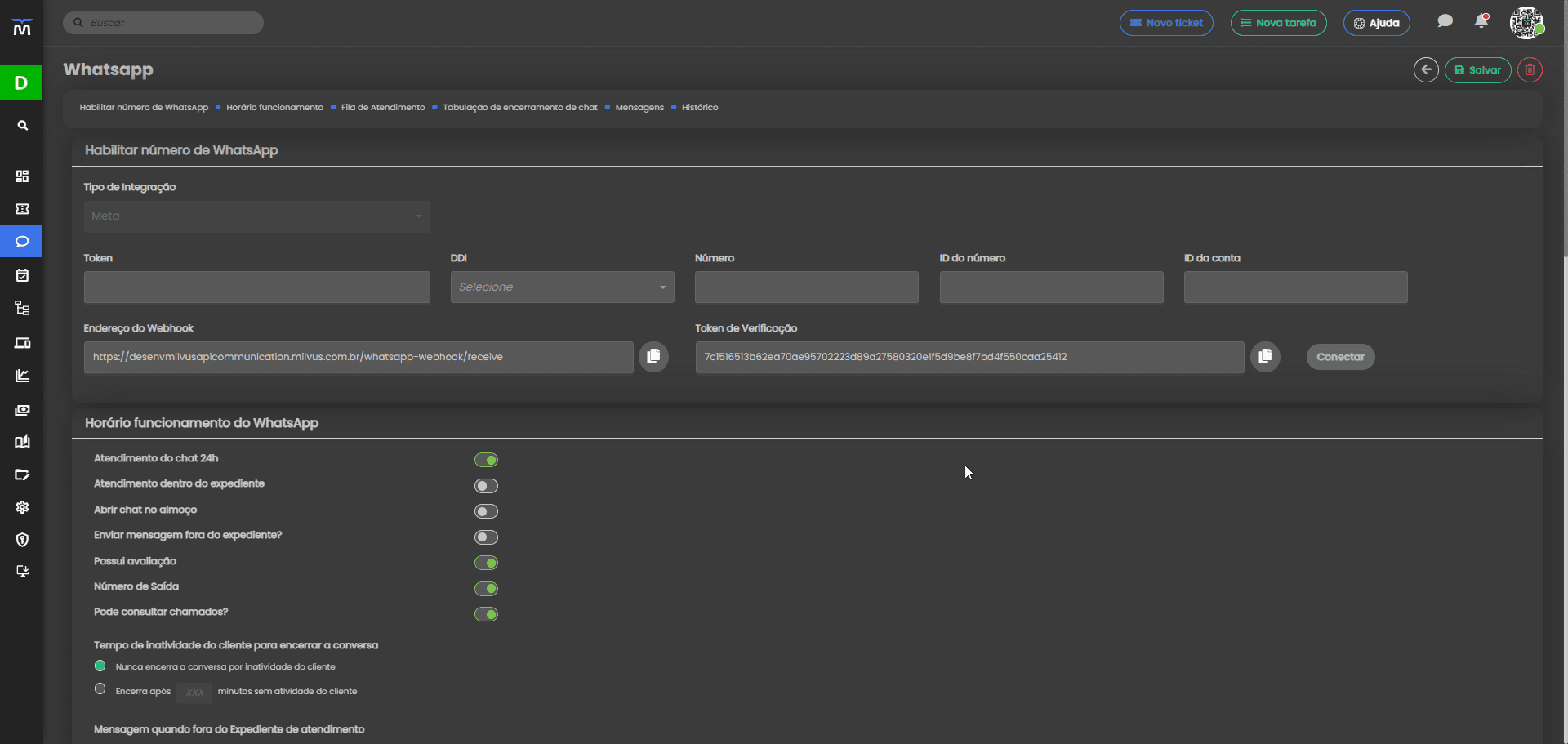This screenshot has width=1568, height=744.
Task: Click the Número input field
Action: 807,287
